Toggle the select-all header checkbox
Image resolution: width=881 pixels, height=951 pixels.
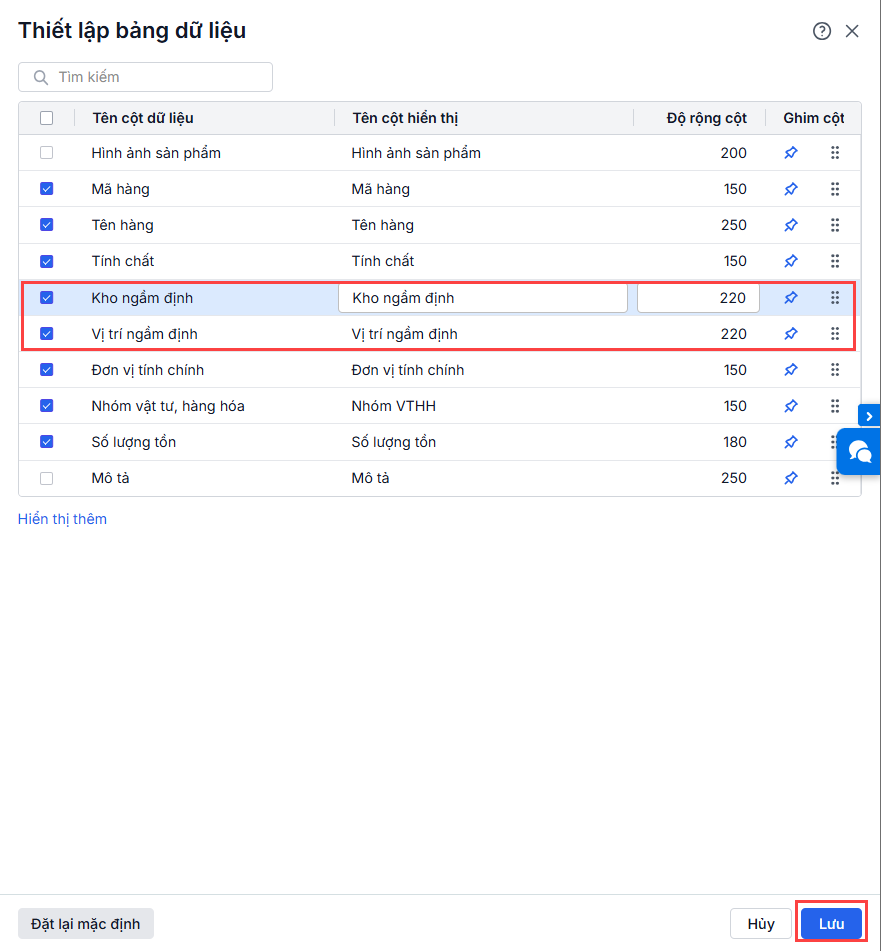point(47,118)
